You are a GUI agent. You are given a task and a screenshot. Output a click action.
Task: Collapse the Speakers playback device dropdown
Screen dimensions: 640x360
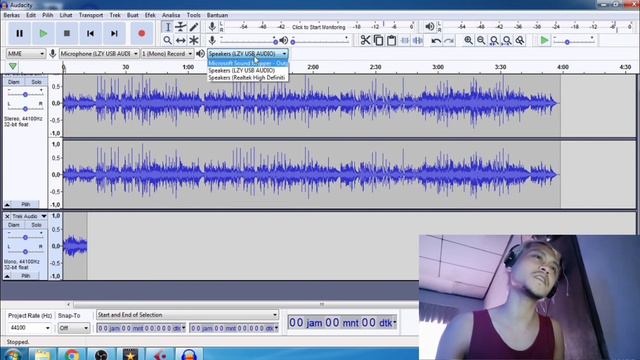point(248,53)
